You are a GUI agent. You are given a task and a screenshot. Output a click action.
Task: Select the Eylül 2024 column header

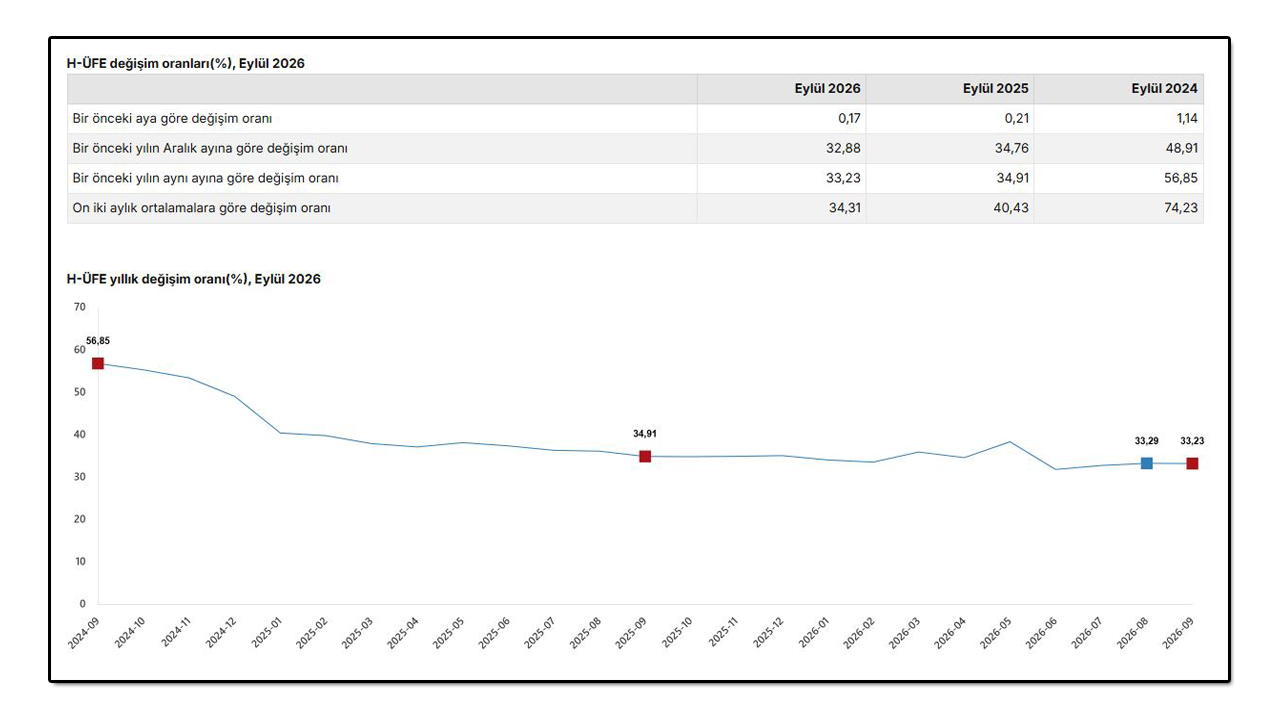click(1119, 88)
